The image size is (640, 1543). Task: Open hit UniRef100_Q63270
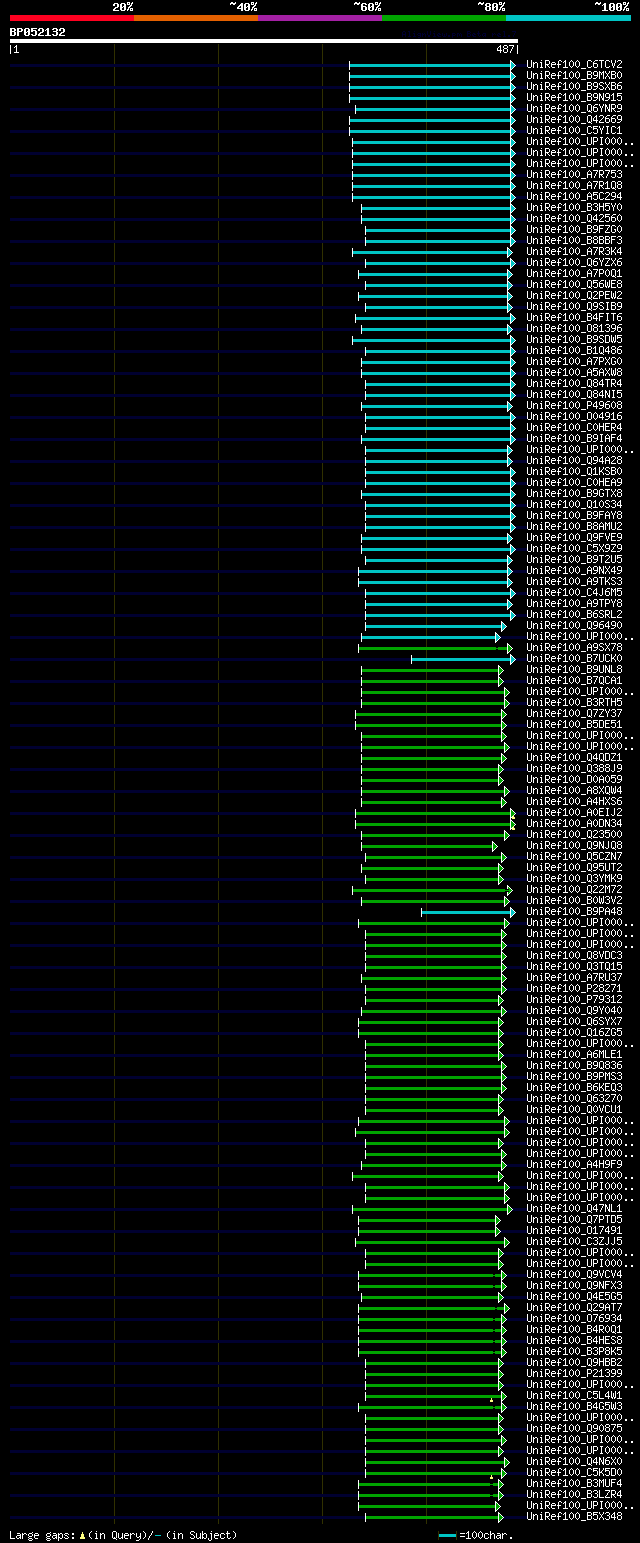tap(574, 1098)
